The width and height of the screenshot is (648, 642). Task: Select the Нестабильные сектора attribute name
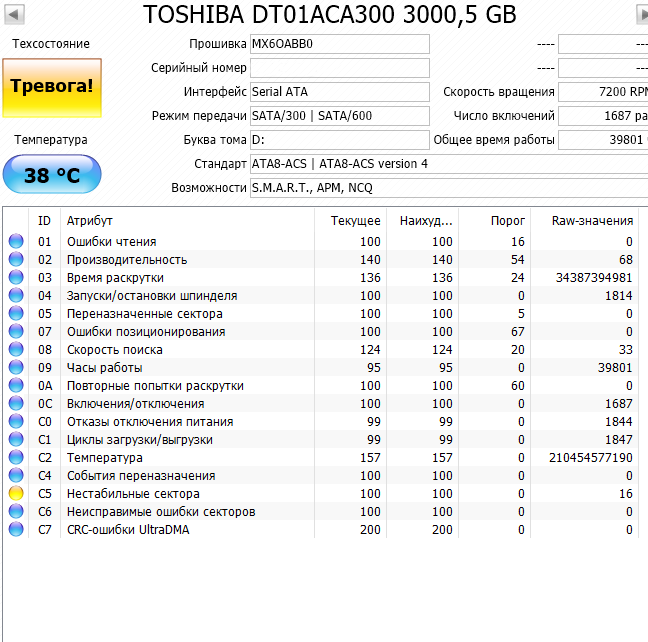[133, 494]
